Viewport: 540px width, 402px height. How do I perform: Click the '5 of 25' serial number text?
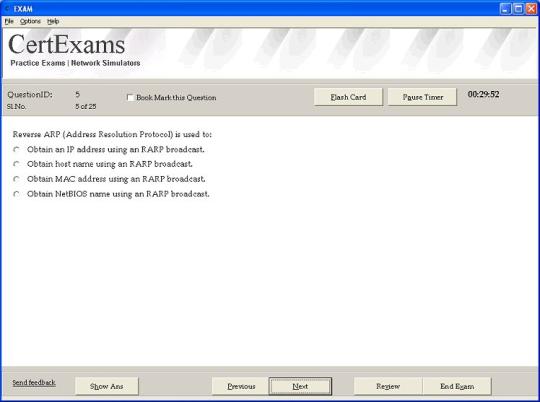(x=86, y=106)
